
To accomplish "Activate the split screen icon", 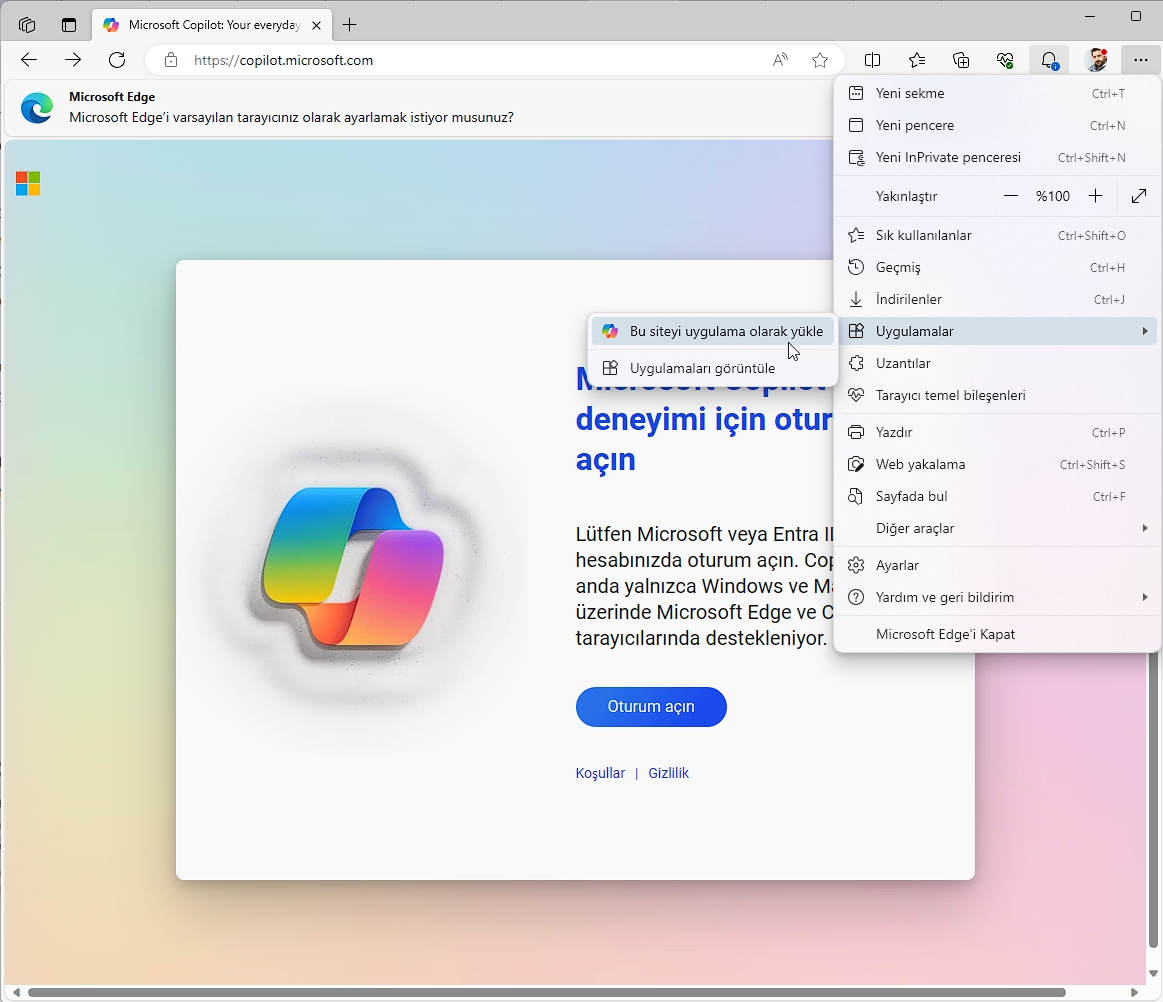I will pos(872,60).
